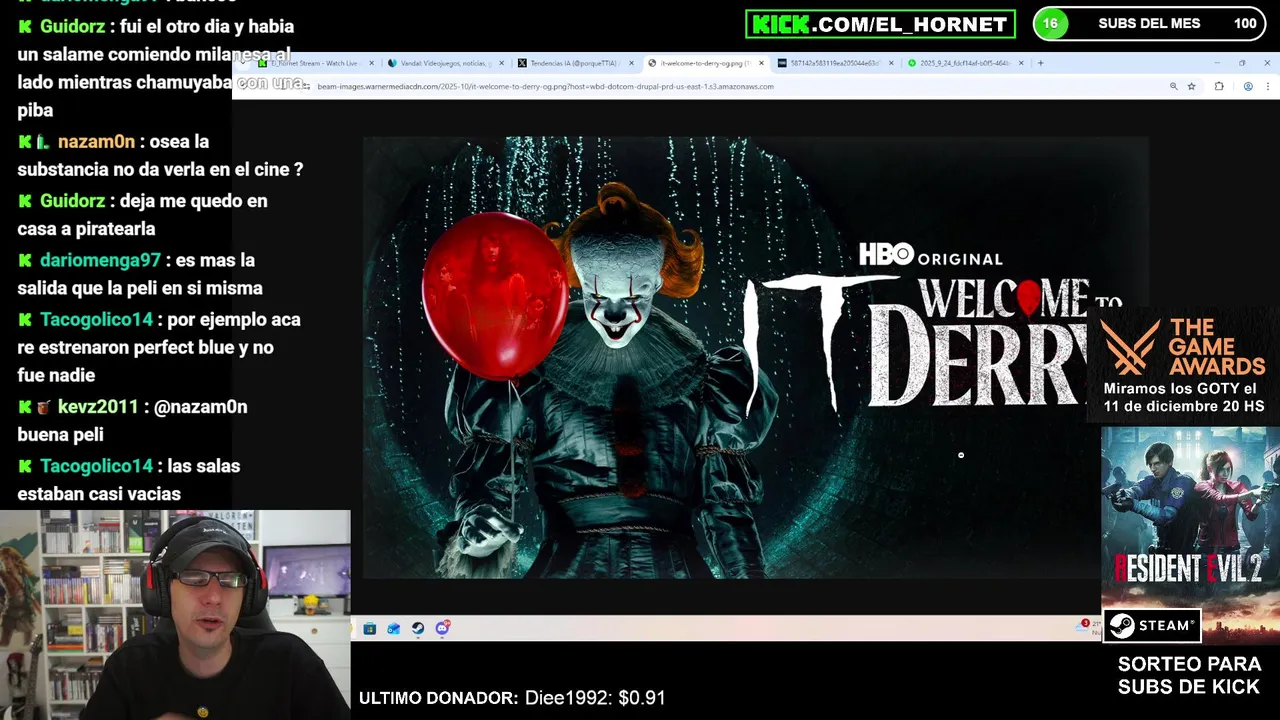
Task: Open the Outlook icon in the taskbar
Action: click(394, 628)
